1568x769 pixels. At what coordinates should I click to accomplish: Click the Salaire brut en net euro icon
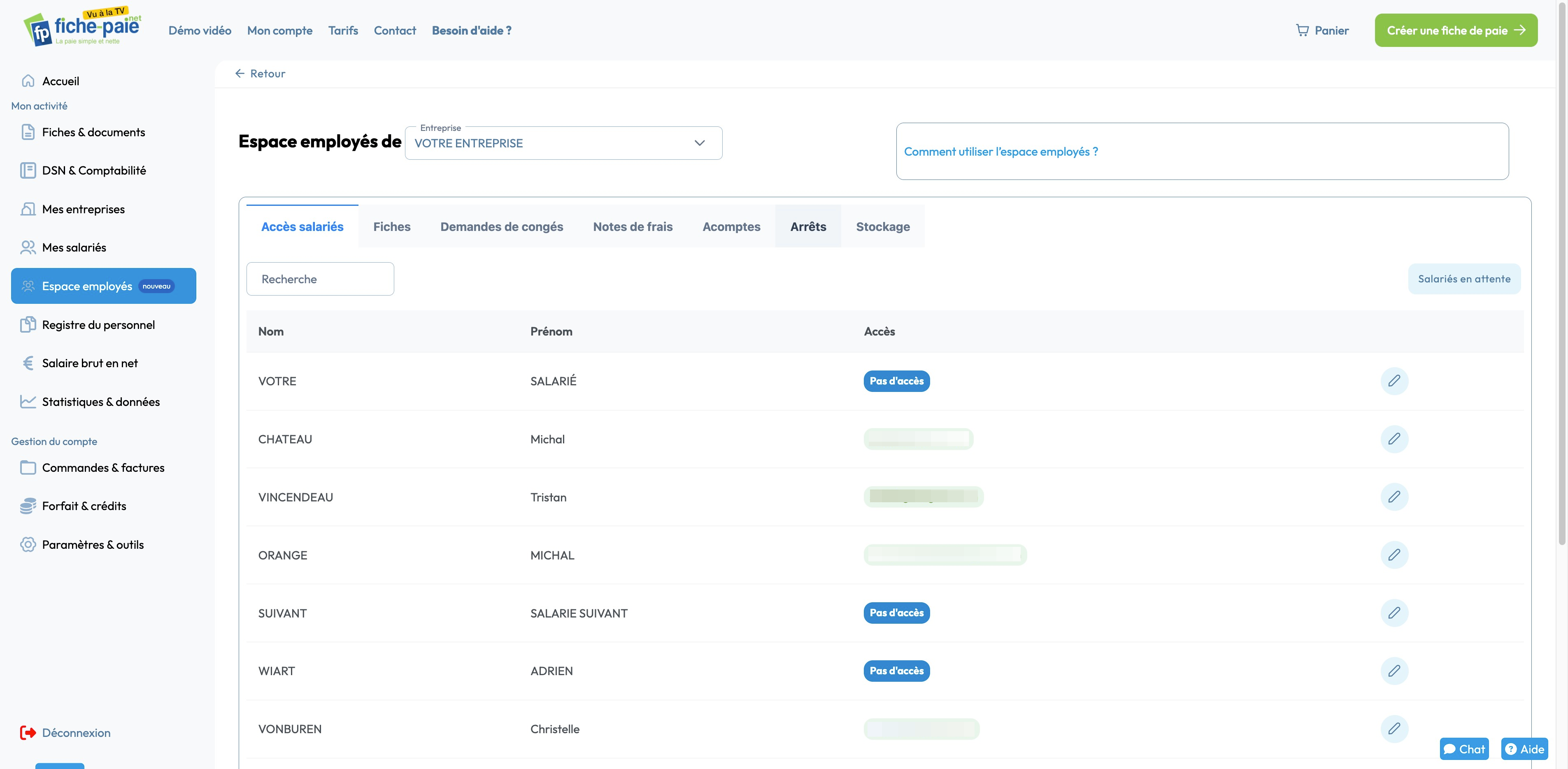tap(28, 364)
